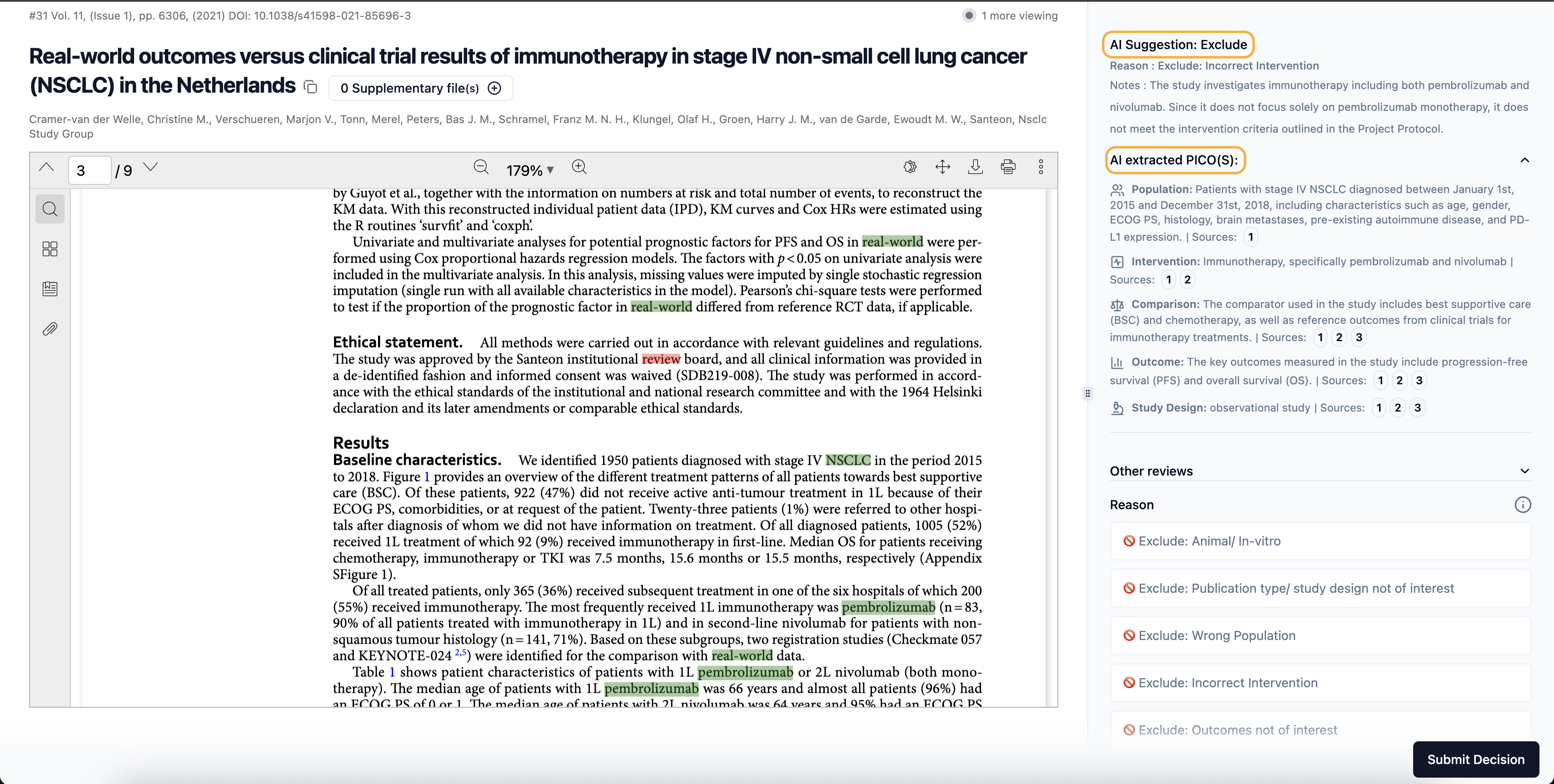Zoom out of the PDF document
1554x784 pixels.
[481, 168]
